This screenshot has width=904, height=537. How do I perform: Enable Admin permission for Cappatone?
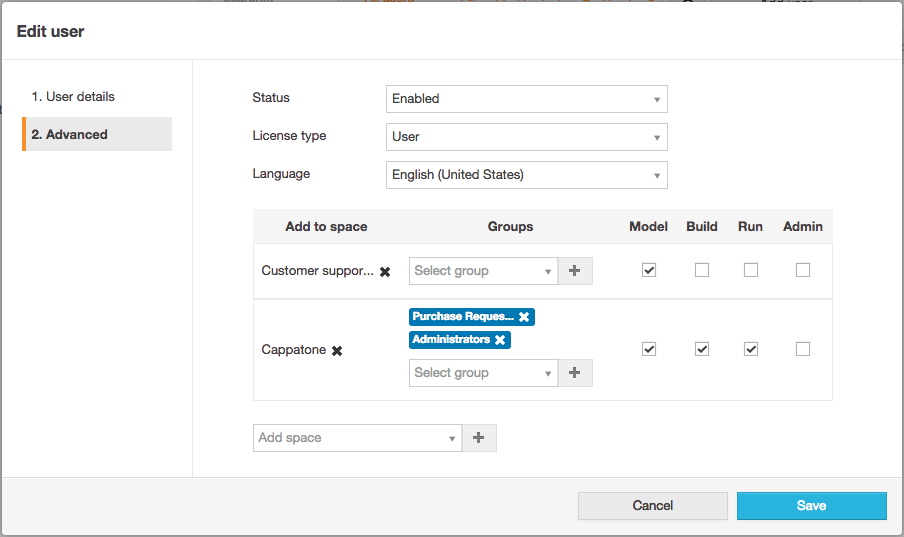point(802,349)
